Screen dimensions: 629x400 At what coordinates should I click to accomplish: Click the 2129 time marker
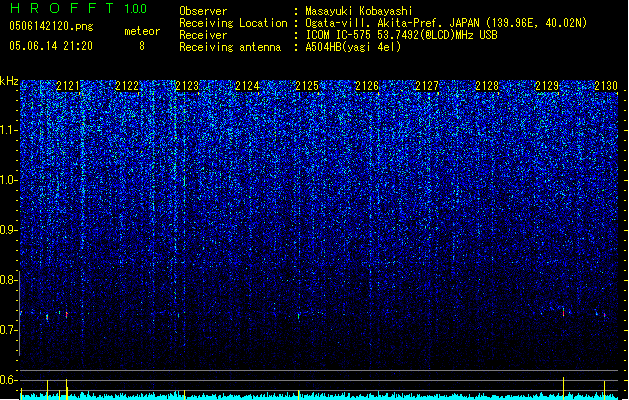pyautogui.click(x=547, y=86)
